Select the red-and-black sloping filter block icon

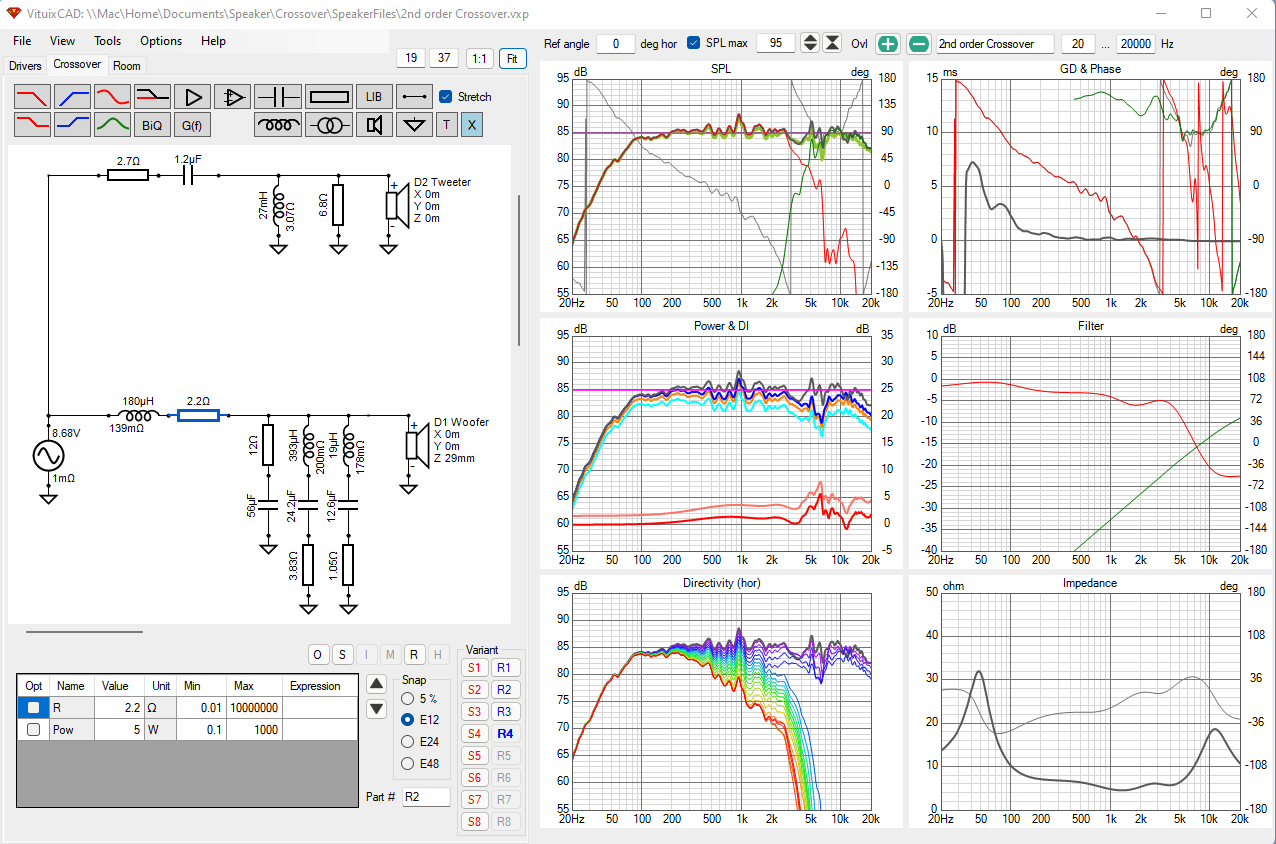(x=153, y=97)
